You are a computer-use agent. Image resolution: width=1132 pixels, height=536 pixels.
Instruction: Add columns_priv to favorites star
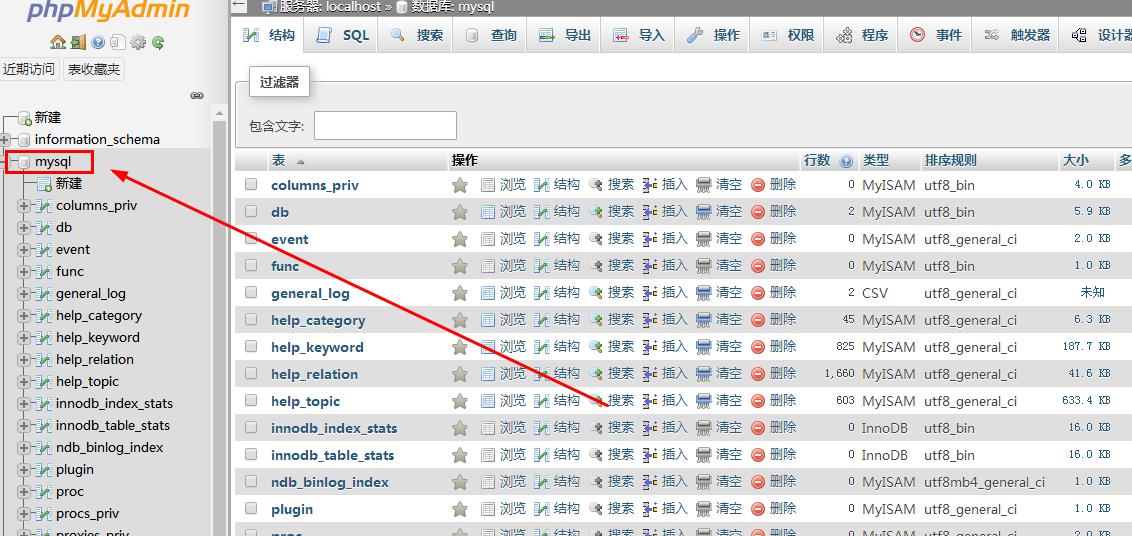pyautogui.click(x=460, y=186)
